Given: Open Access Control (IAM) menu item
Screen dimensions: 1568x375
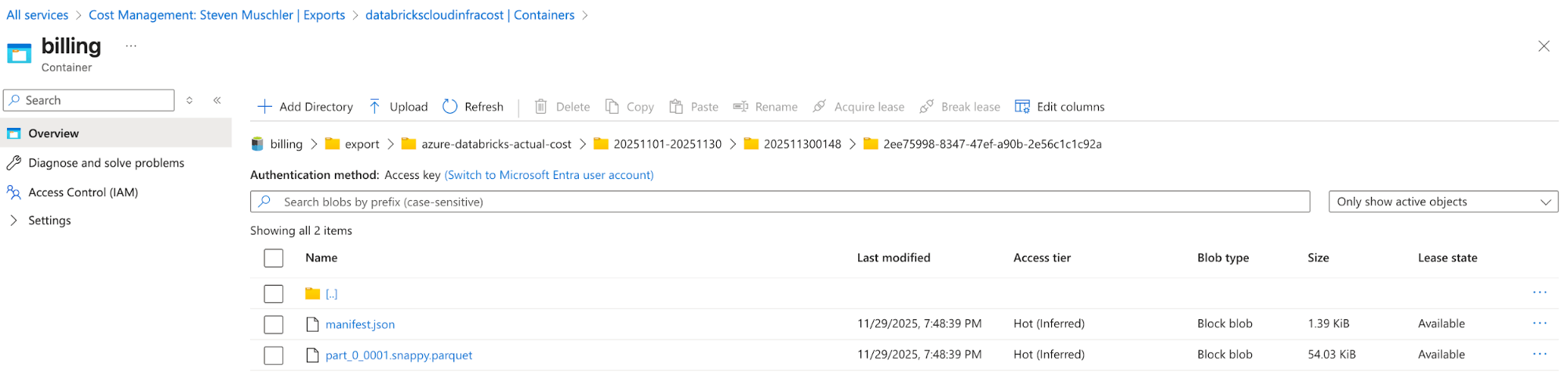Looking at the screenshot, I should [x=82, y=192].
